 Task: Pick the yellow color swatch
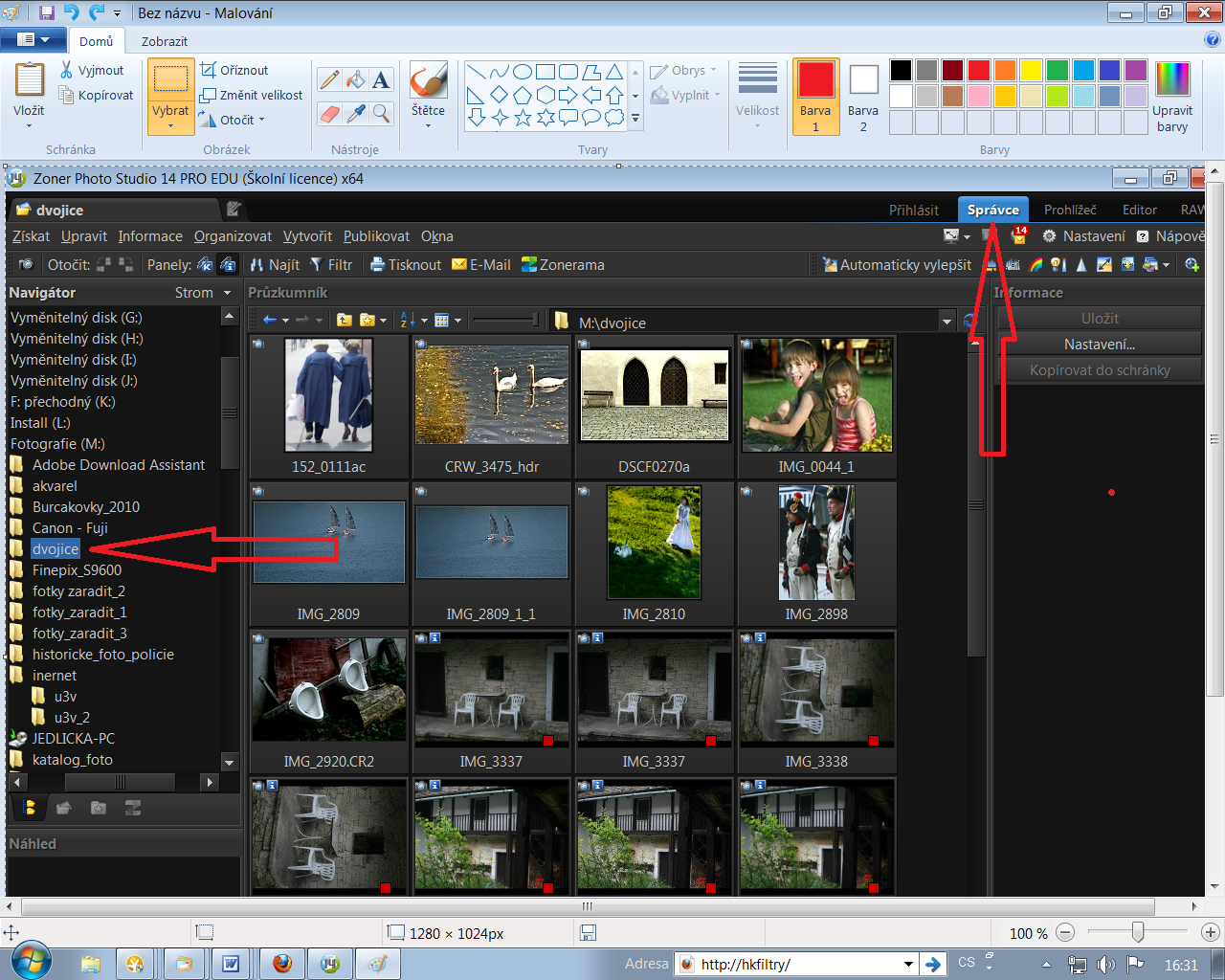[x=1030, y=70]
